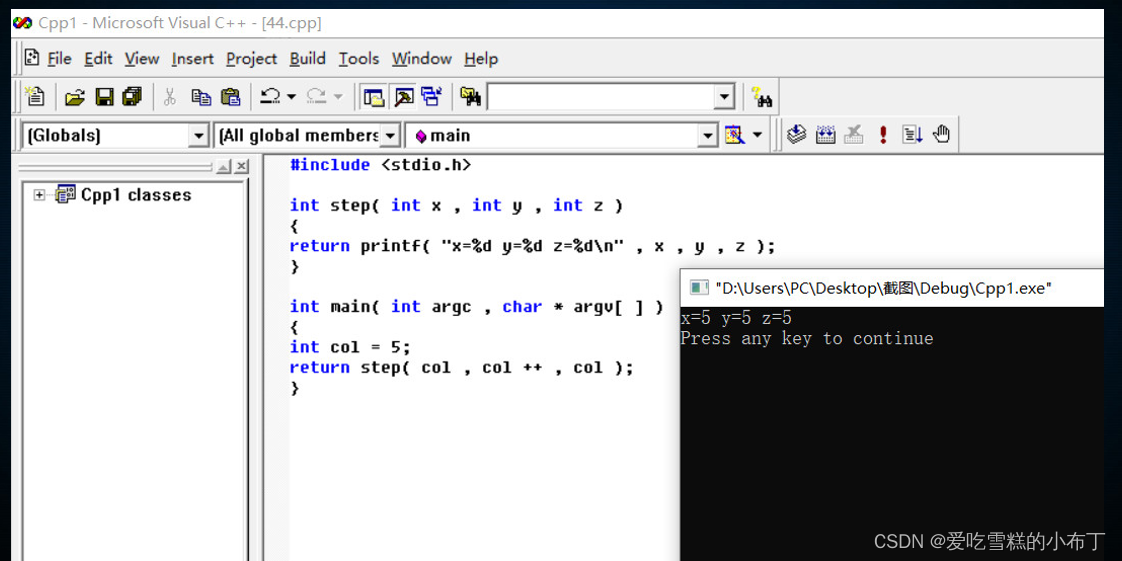This screenshot has height=561, width=1122.
Task: Open the Insert menu
Action: point(192,59)
